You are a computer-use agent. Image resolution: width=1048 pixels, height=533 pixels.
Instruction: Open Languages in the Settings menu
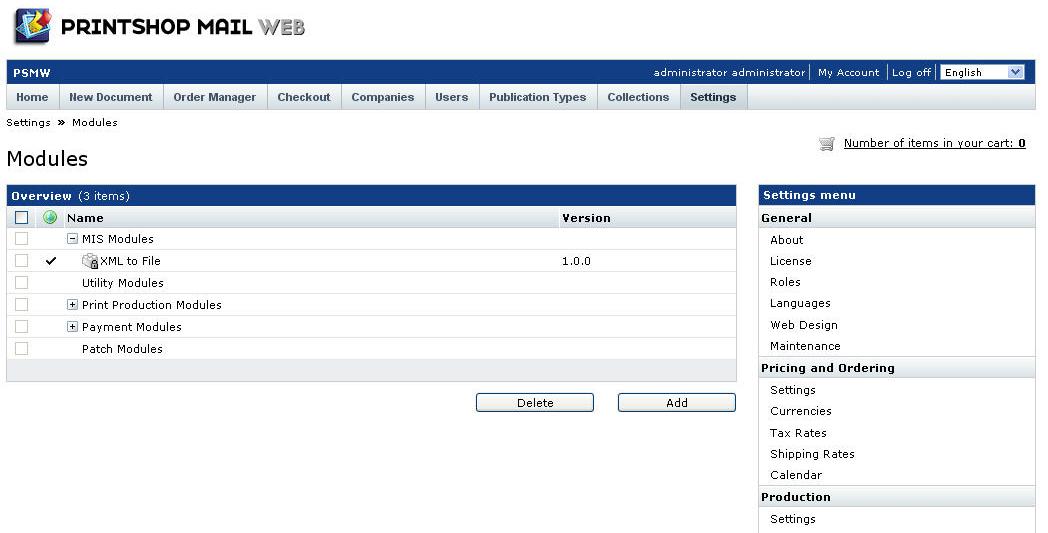point(800,304)
